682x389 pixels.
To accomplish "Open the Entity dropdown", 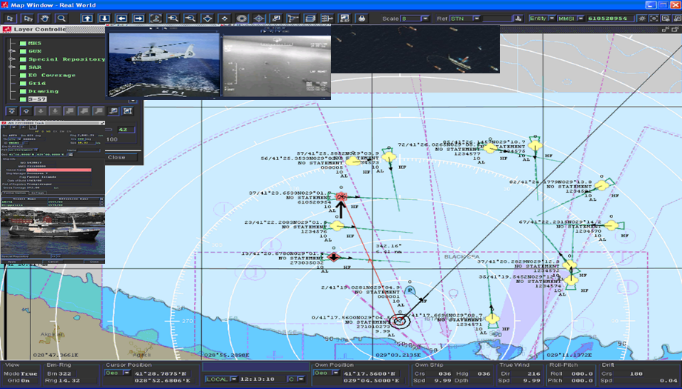I will point(552,18).
